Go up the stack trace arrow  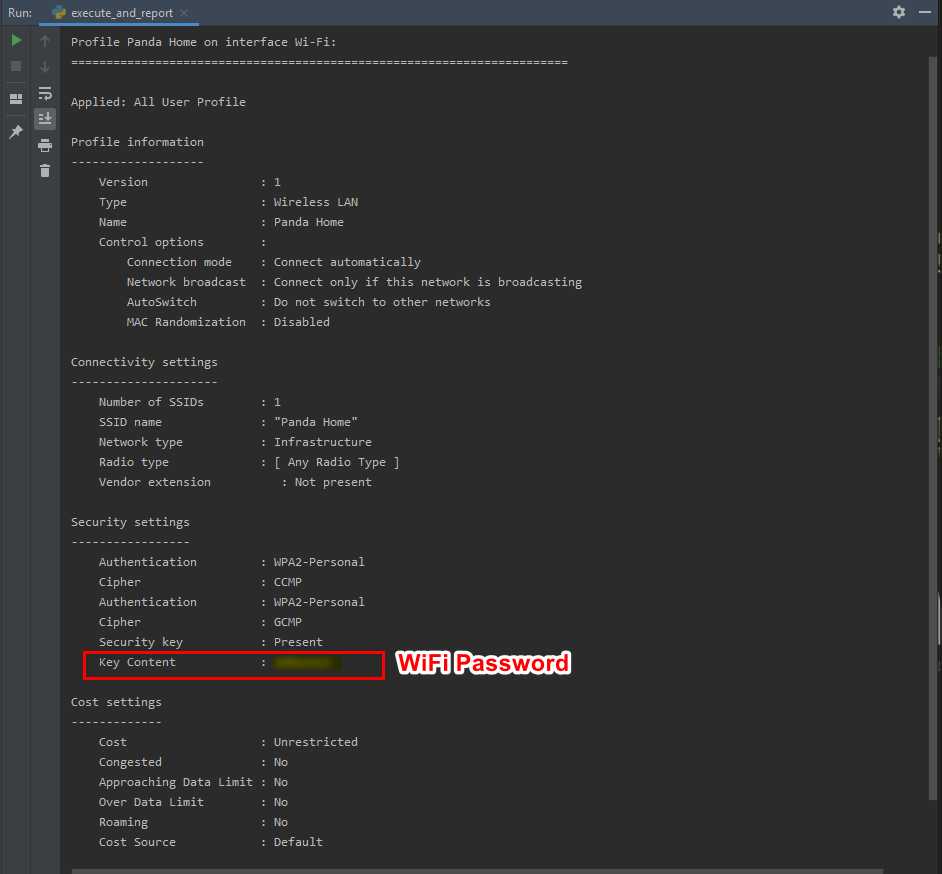(45, 41)
